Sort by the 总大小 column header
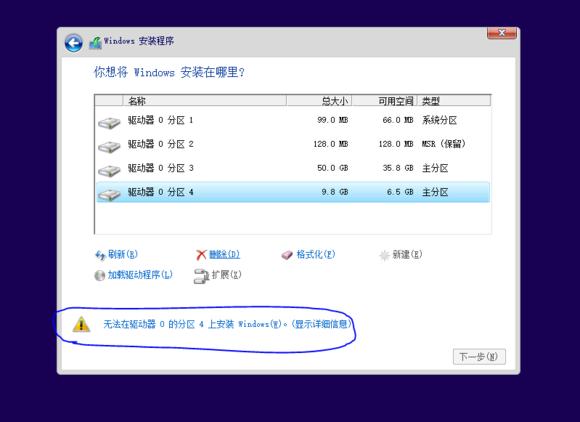 pos(319,101)
